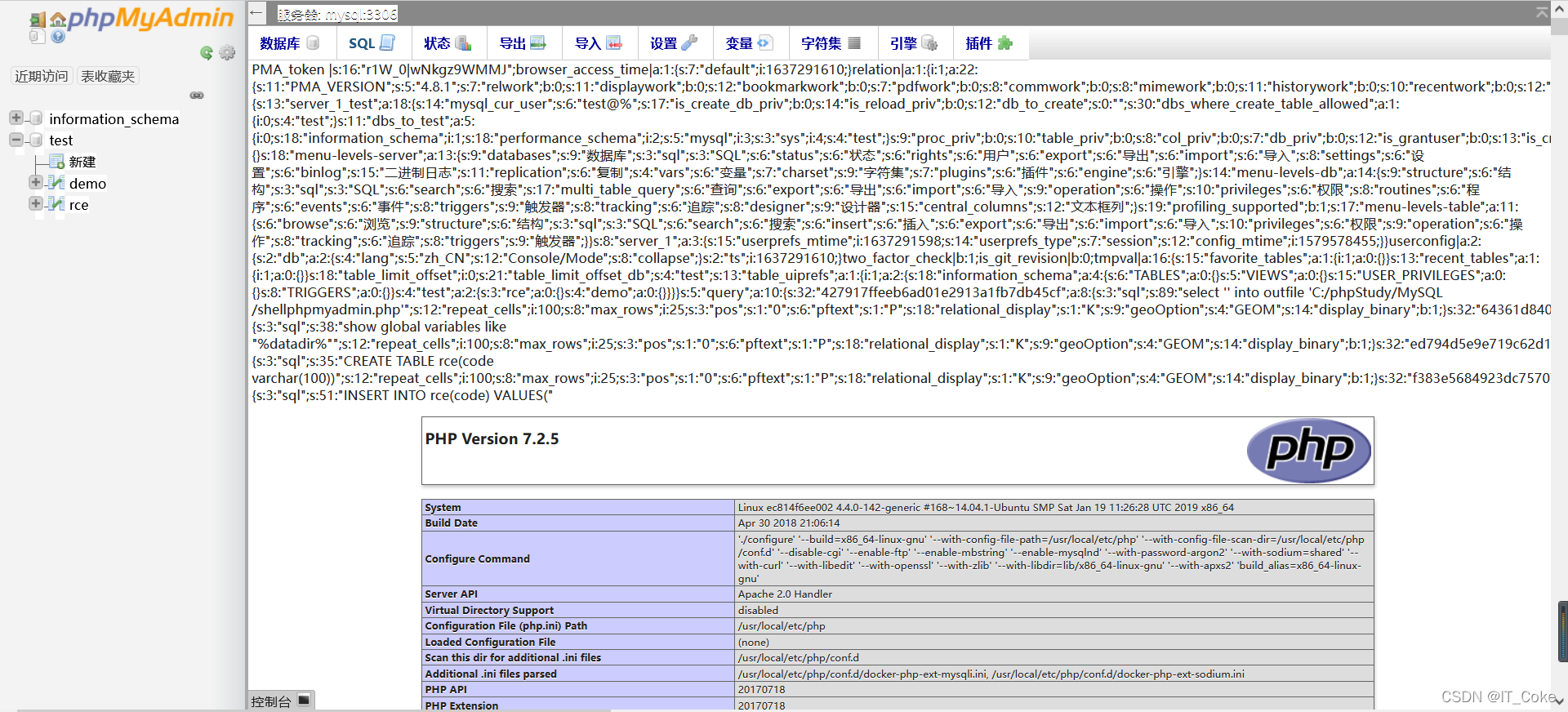Open the 近期访问 recent tables button
Image resolution: width=1568 pixels, height=712 pixels.
coord(42,76)
